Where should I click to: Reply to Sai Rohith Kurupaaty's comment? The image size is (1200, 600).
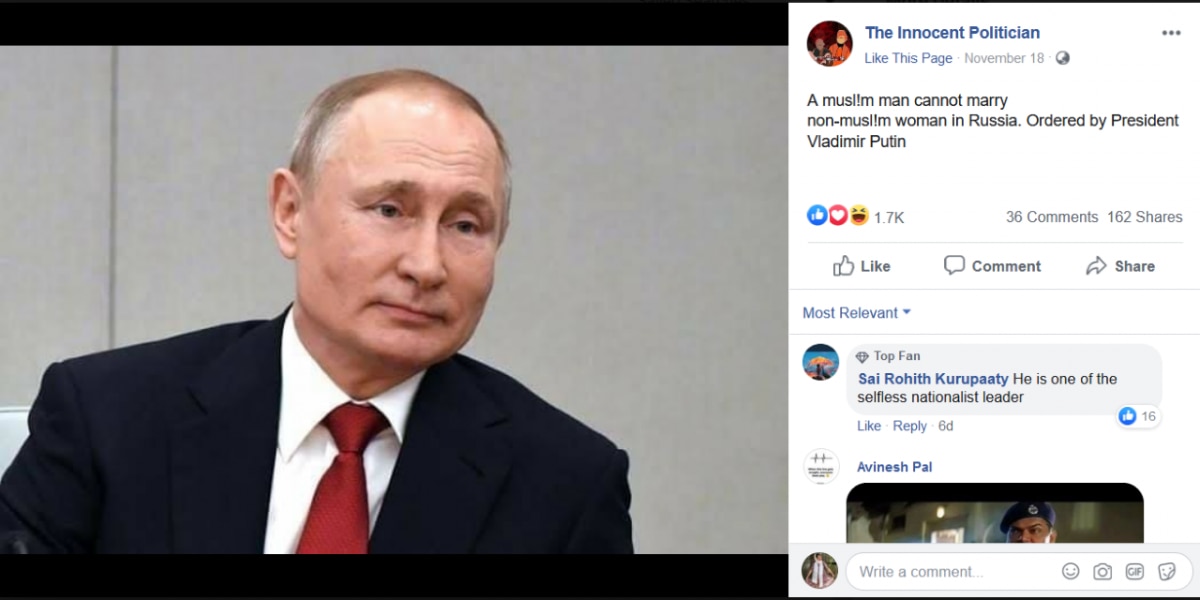click(909, 426)
